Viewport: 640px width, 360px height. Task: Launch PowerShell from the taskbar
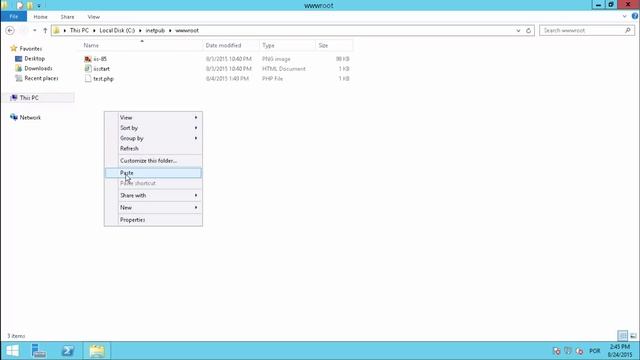pyautogui.click(x=68, y=351)
